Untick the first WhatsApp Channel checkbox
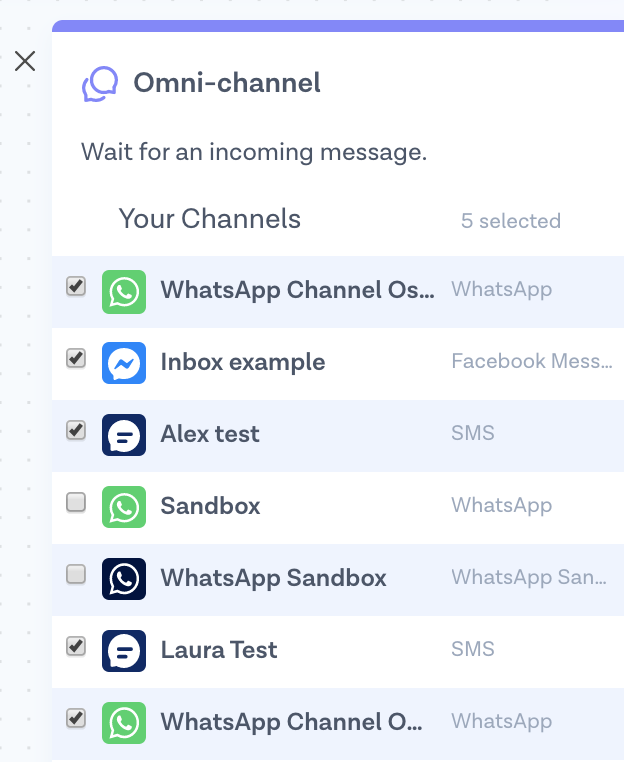The height and width of the screenshot is (762, 624). [x=76, y=286]
